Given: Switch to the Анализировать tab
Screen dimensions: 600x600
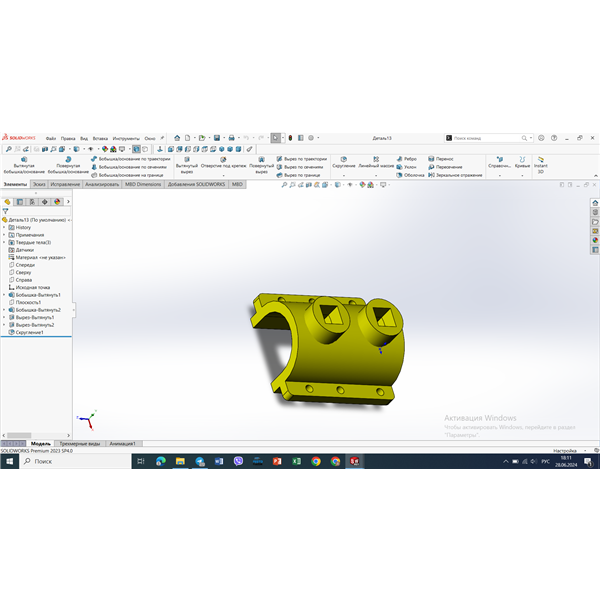Looking at the screenshot, I should 102,184.
